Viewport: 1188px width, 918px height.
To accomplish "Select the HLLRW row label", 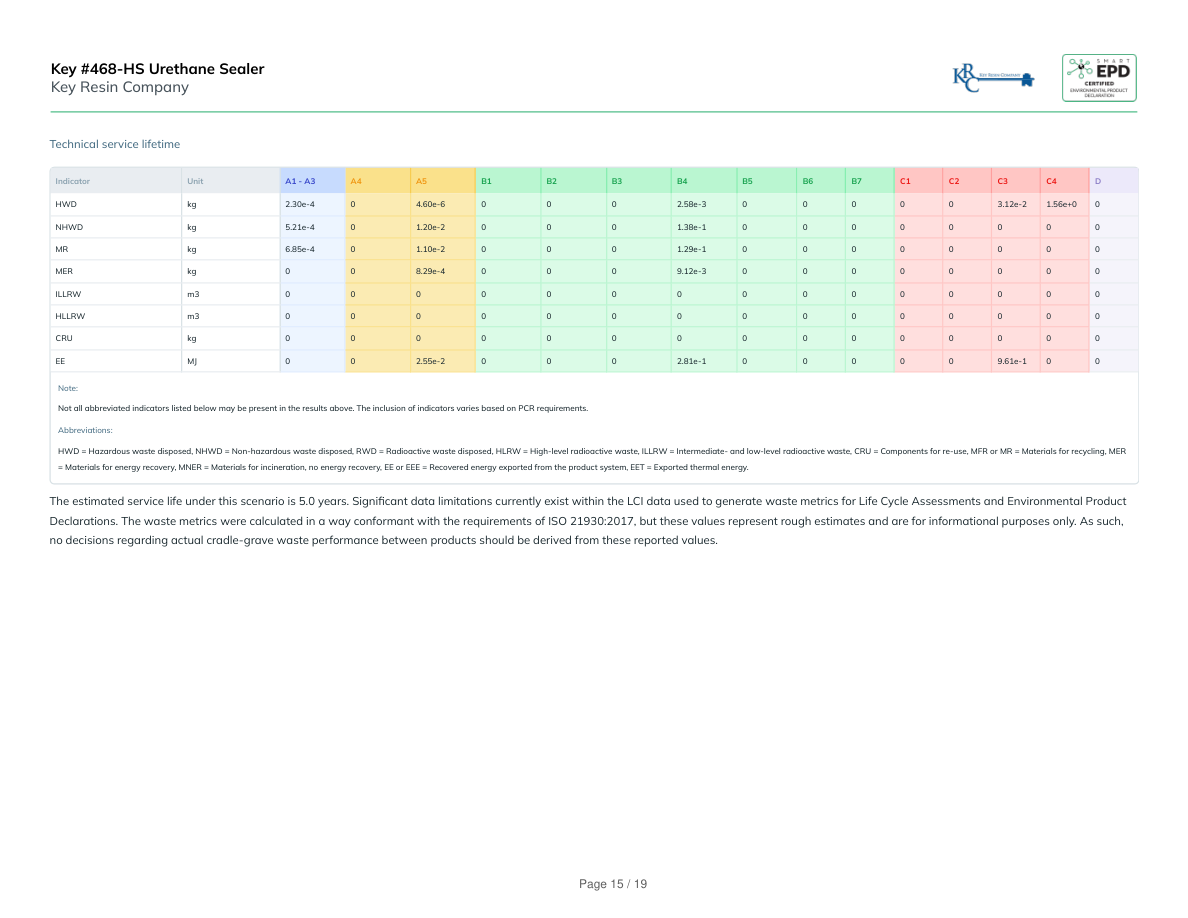I will 70,316.
